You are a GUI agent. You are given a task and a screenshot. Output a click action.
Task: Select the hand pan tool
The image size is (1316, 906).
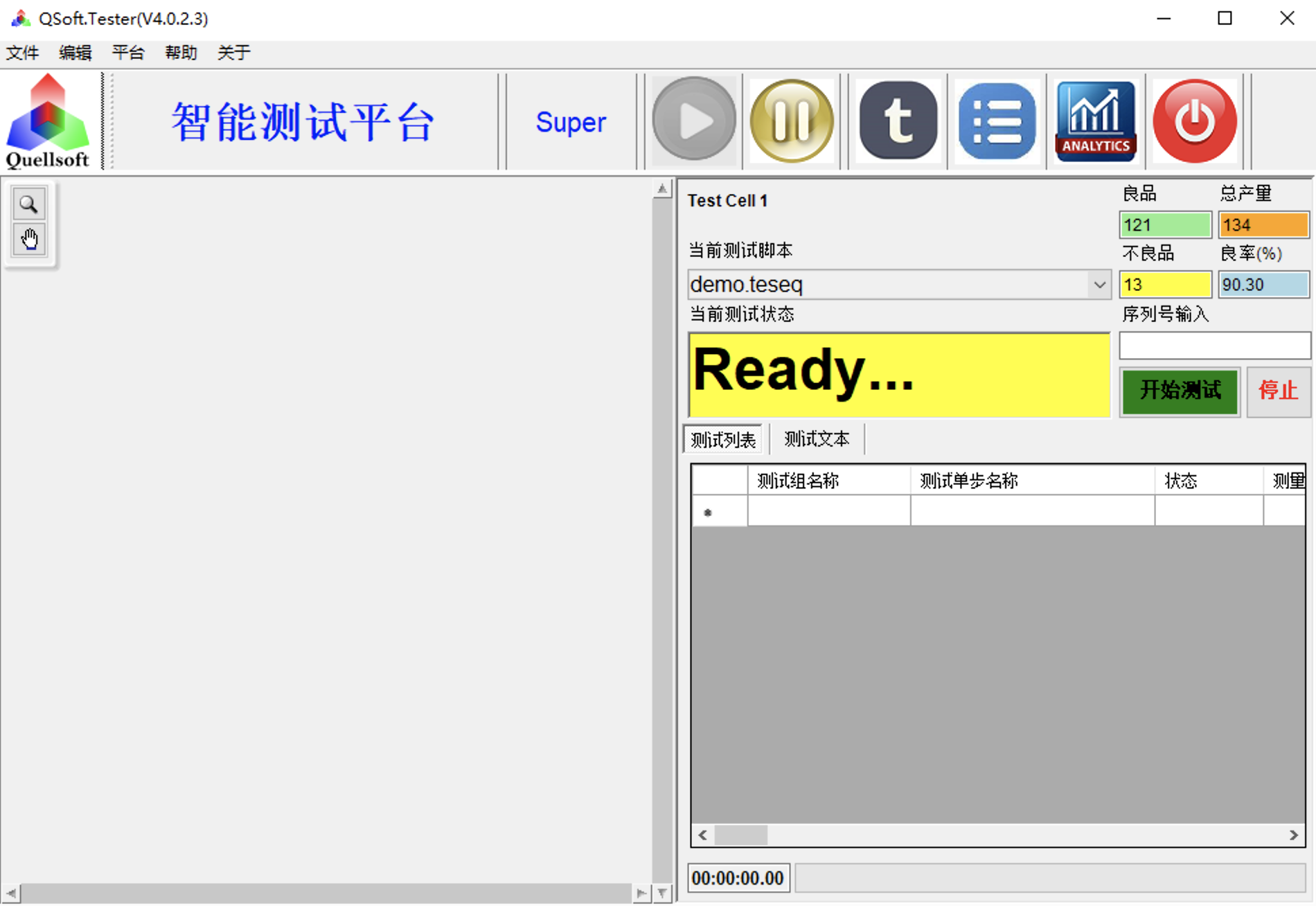[x=29, y=240]
